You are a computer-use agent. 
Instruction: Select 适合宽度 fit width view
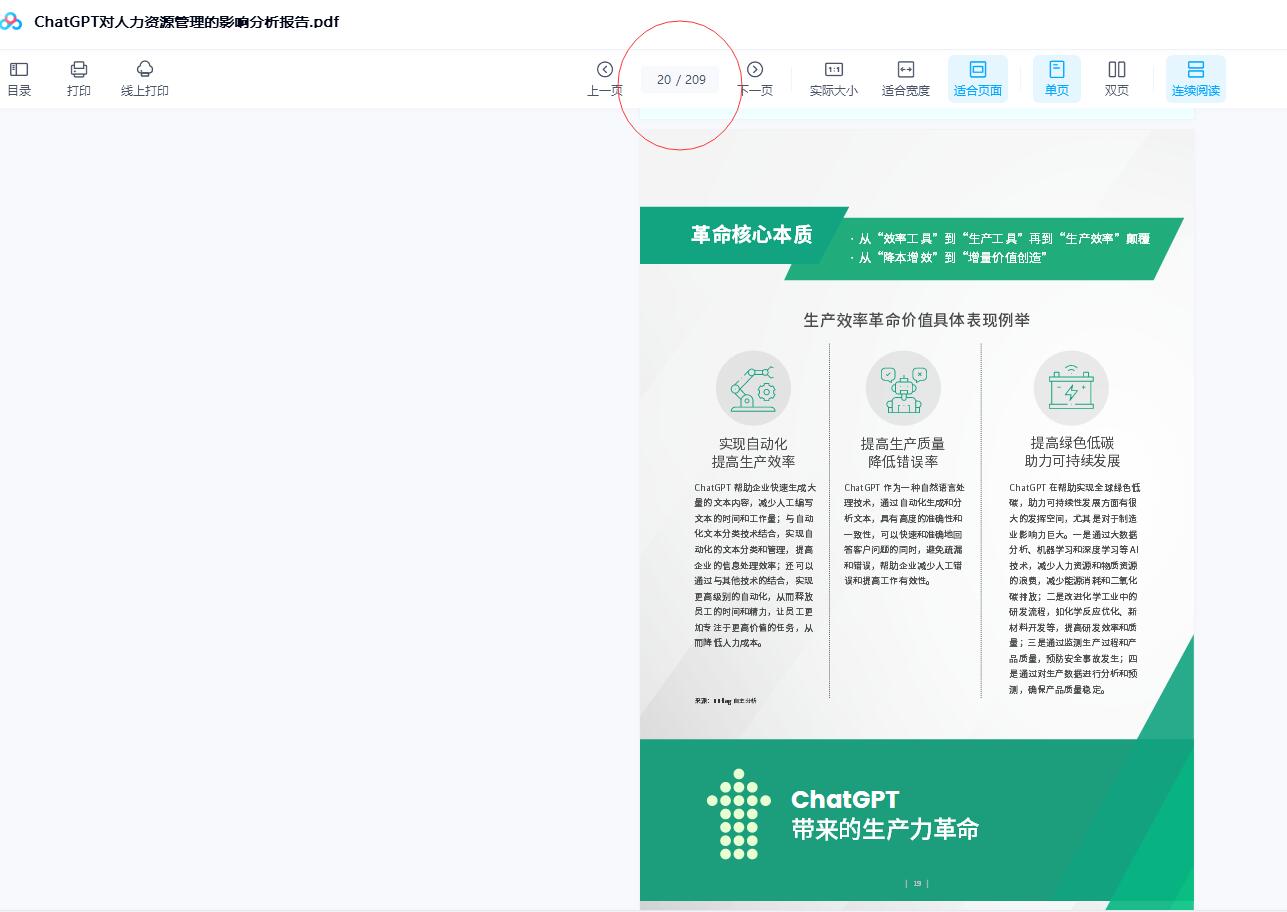point(905,79)
